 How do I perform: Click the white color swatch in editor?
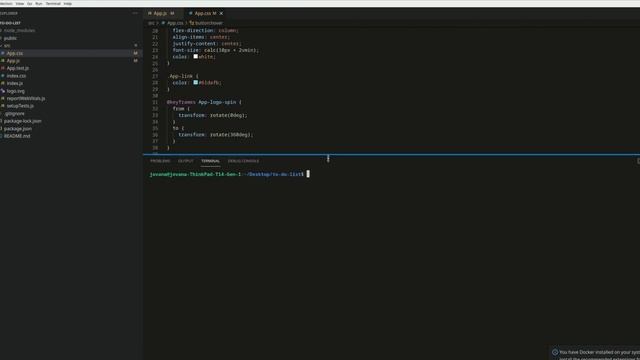coord(196,57)
